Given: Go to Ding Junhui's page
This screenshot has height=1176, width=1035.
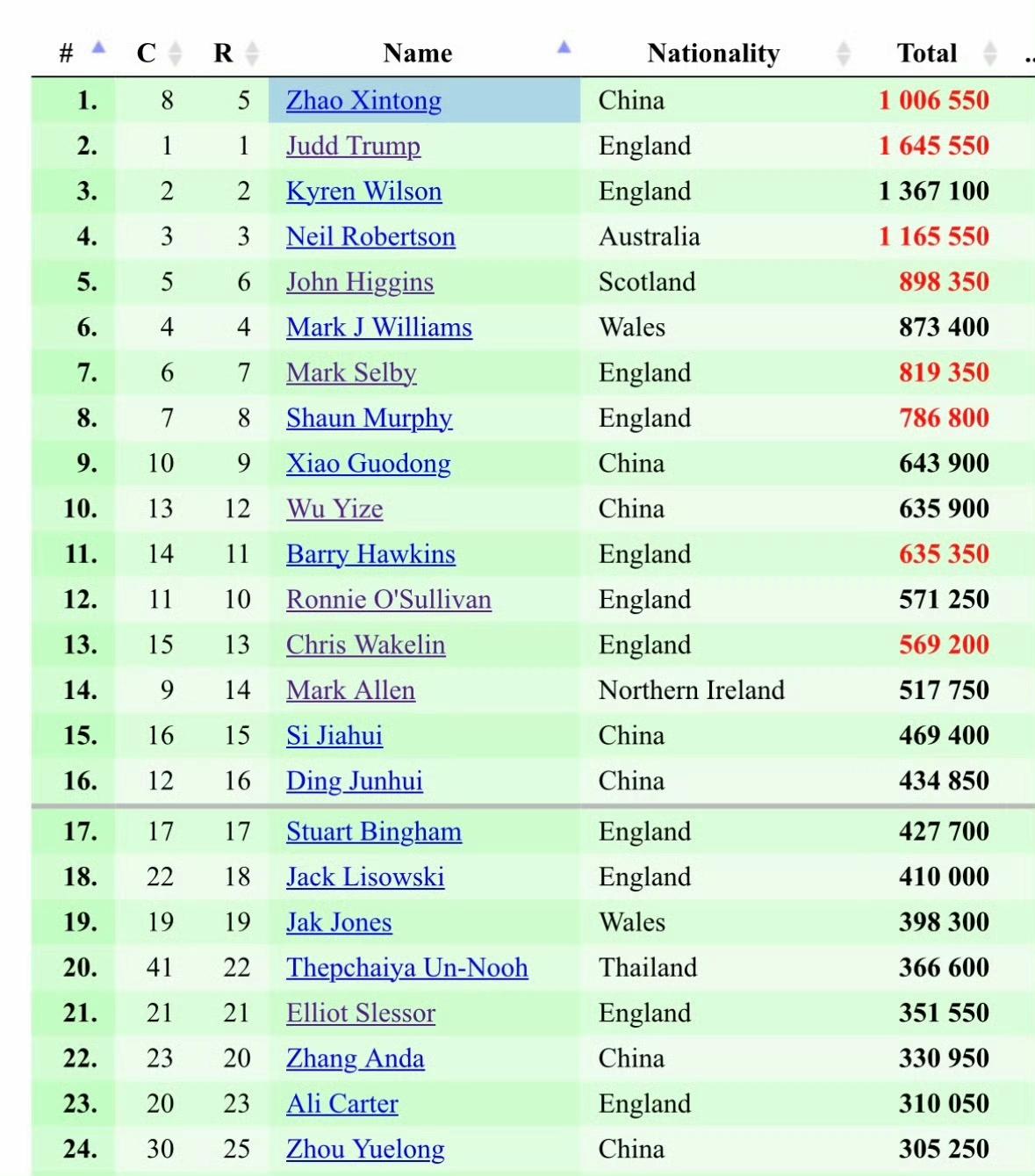Looking at the screenshot, I should [354, 782].
